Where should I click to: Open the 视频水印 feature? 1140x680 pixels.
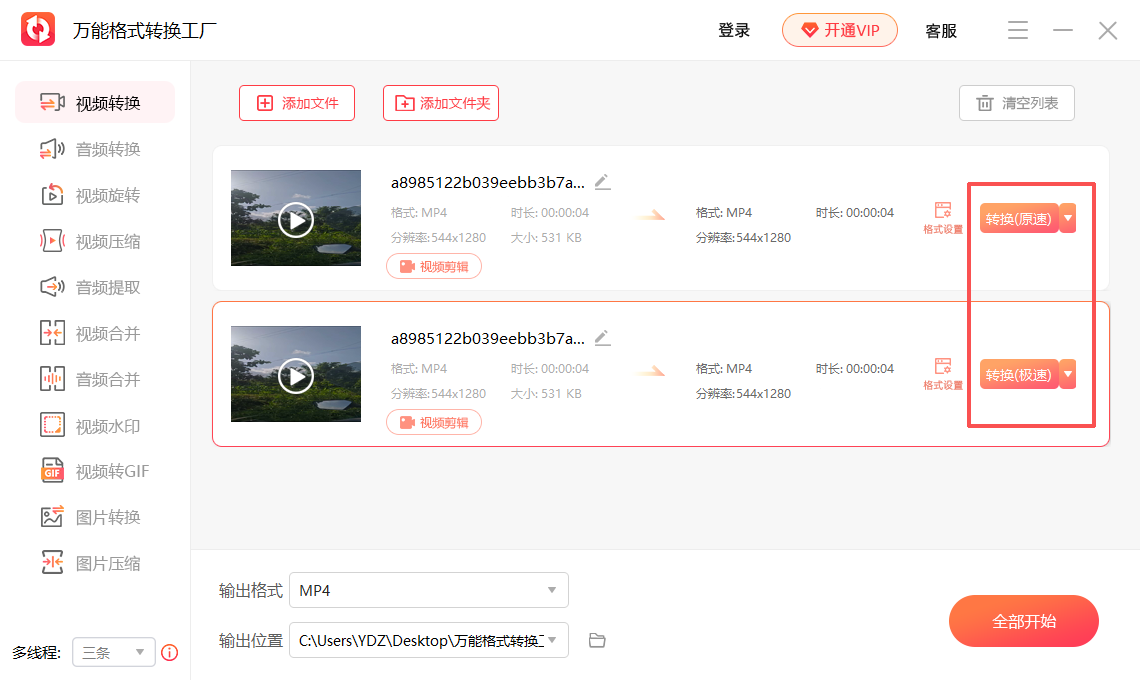95,424
